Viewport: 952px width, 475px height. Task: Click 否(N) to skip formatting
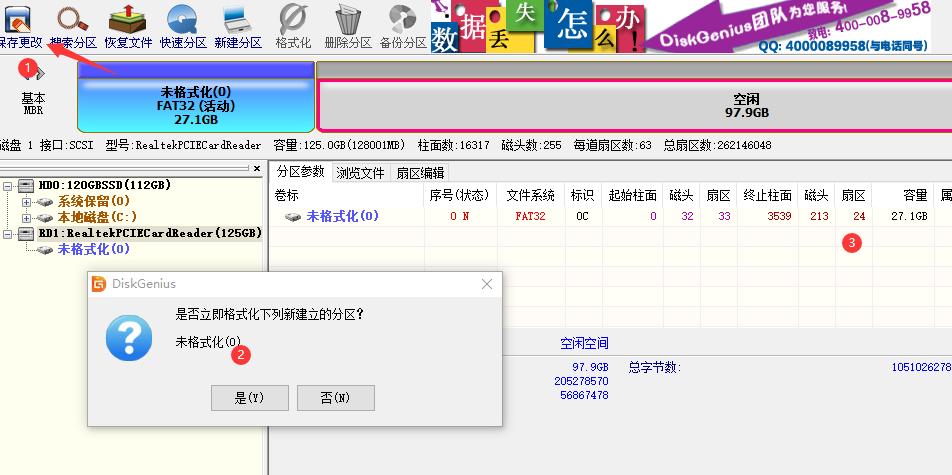click(336, 398)
